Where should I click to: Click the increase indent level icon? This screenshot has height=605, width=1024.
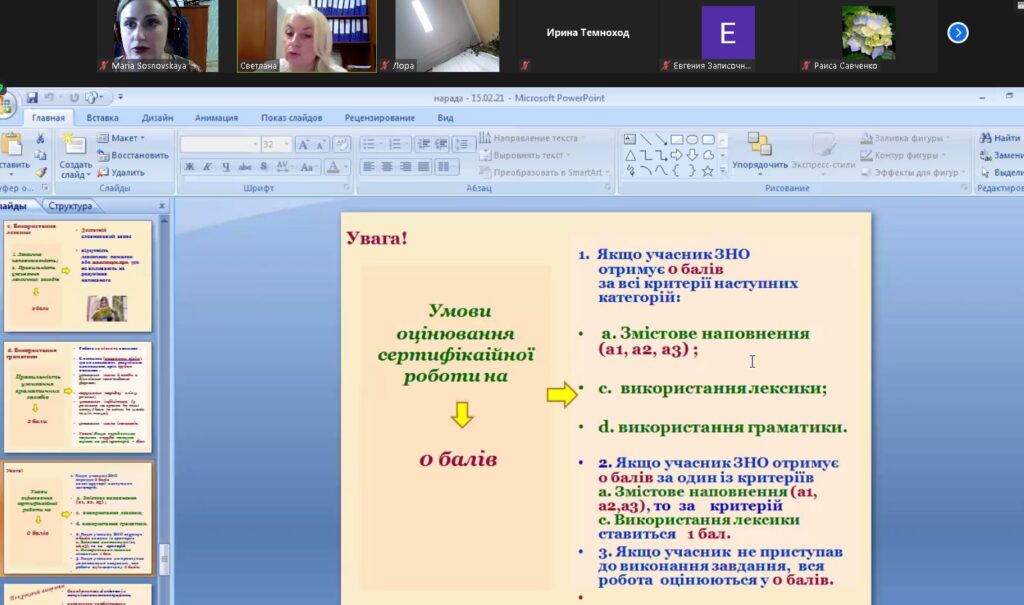(x=441, y=144)
